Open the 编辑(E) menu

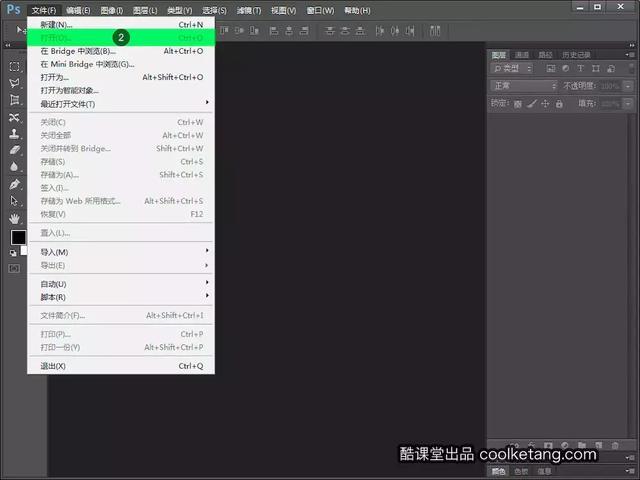[x=78, y=10]
